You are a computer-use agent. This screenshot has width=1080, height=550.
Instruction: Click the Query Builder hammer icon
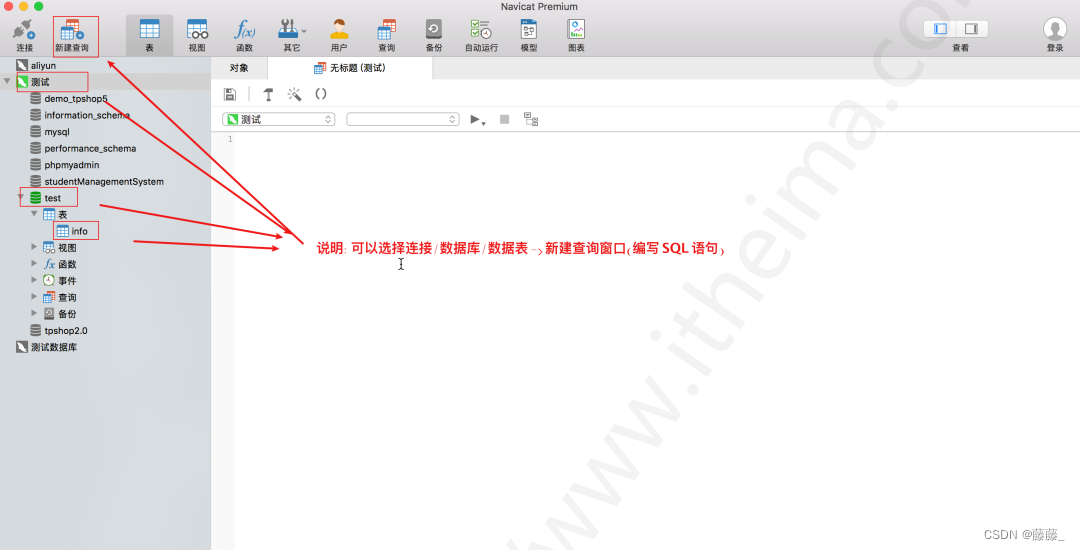[268, 94]
